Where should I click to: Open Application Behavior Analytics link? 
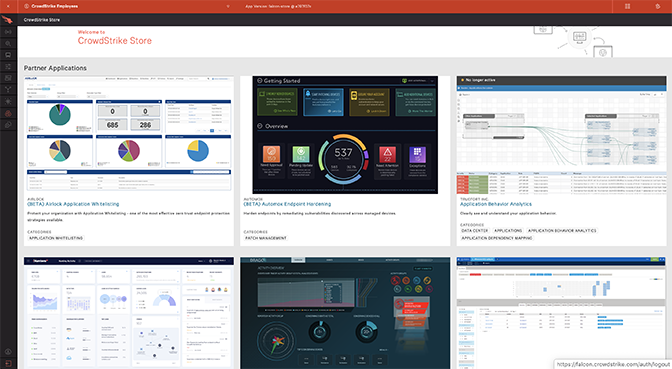pyautogui.click(x=496, y=204)
